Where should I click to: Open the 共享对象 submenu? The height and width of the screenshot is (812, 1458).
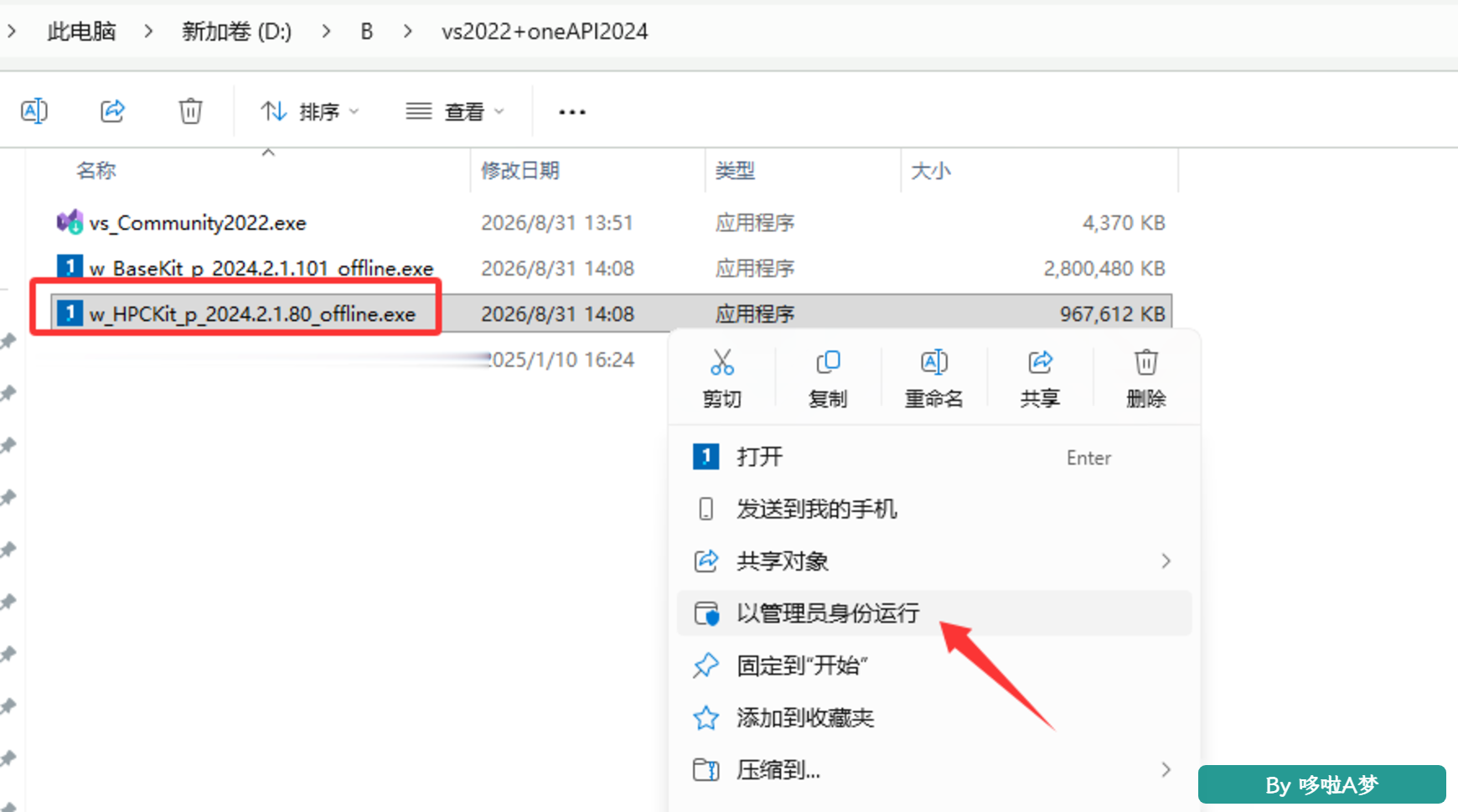(x=934, y=561)
